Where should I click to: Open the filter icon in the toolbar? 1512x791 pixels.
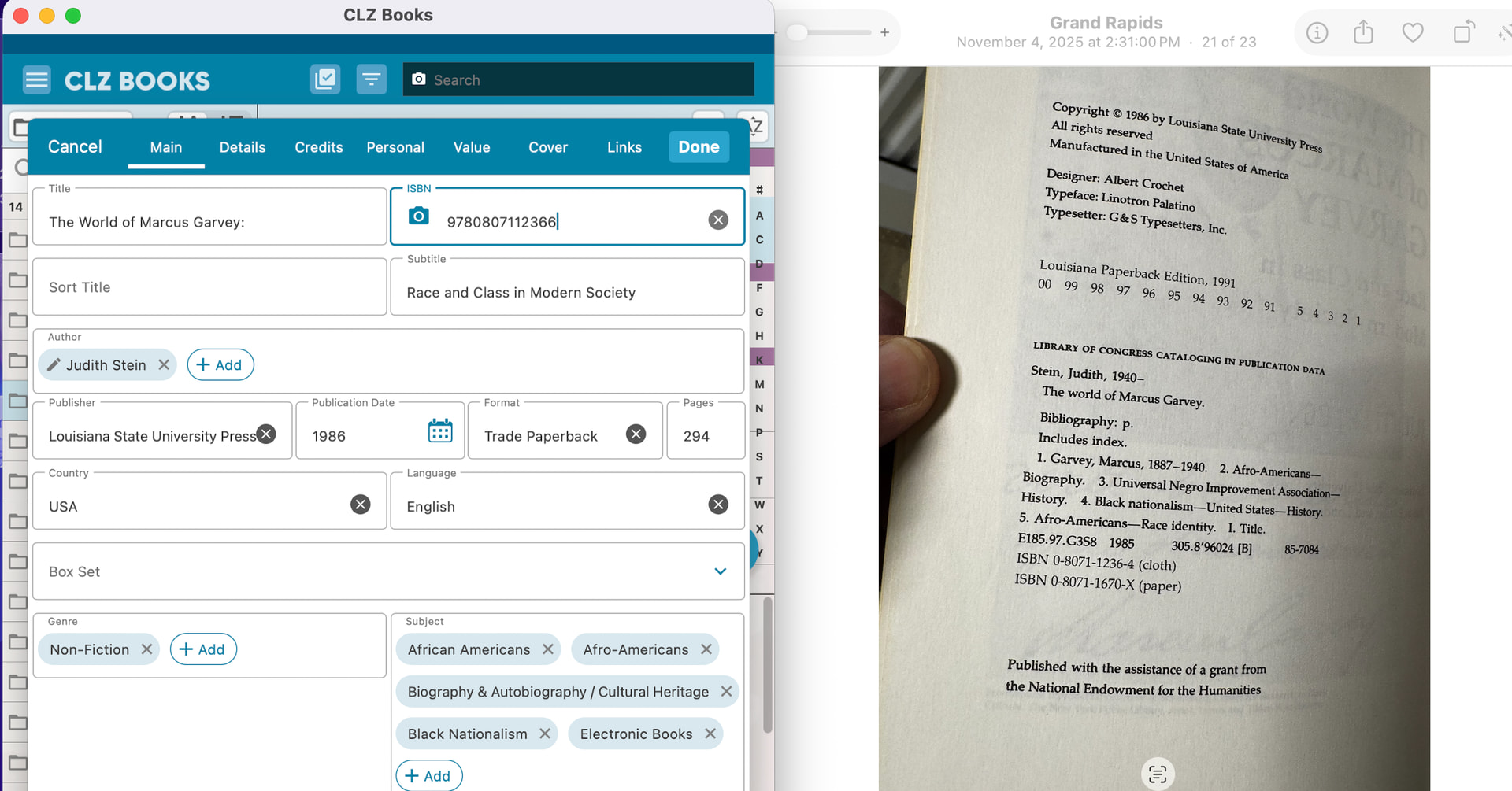click(x=371, y=79)
